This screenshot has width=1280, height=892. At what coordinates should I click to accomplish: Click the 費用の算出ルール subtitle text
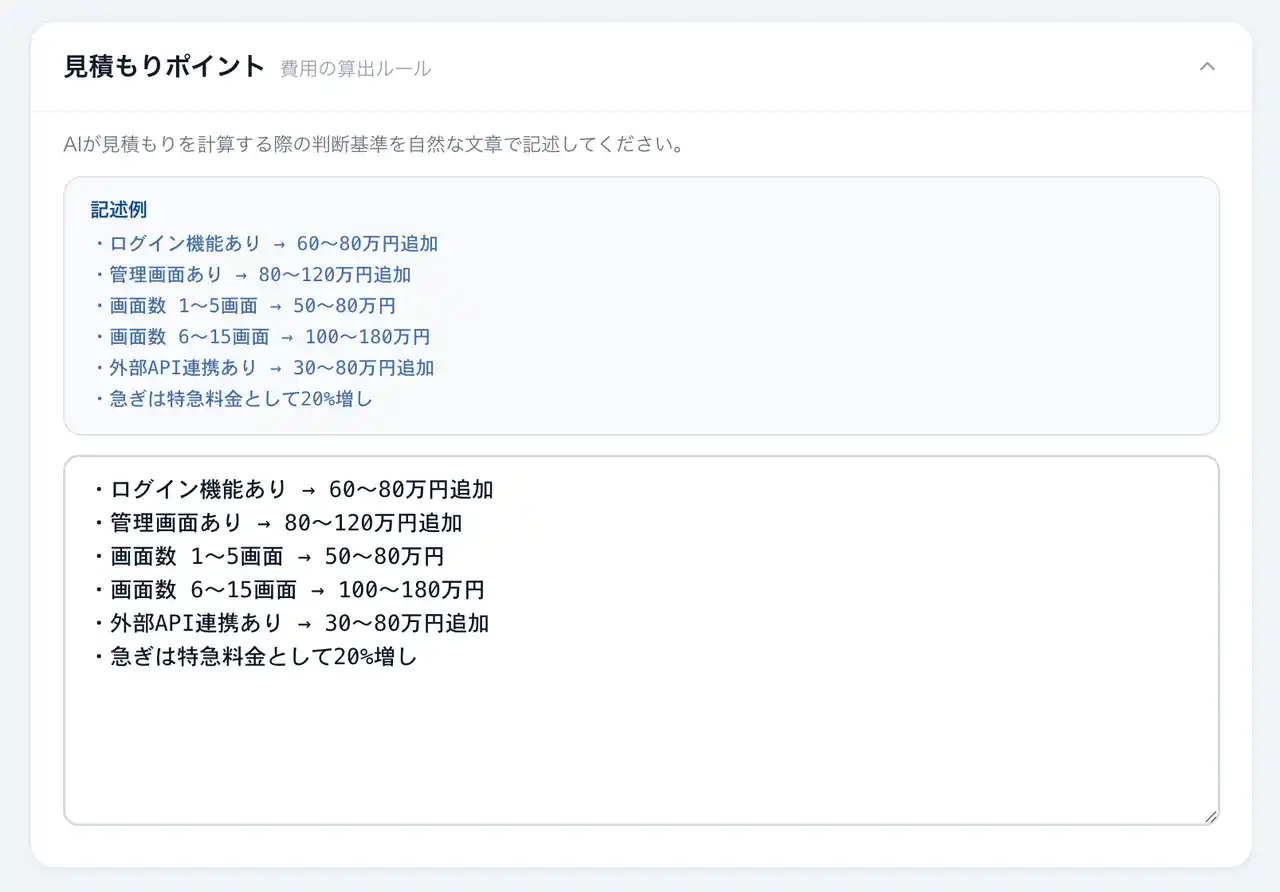[x=355, y=69]
